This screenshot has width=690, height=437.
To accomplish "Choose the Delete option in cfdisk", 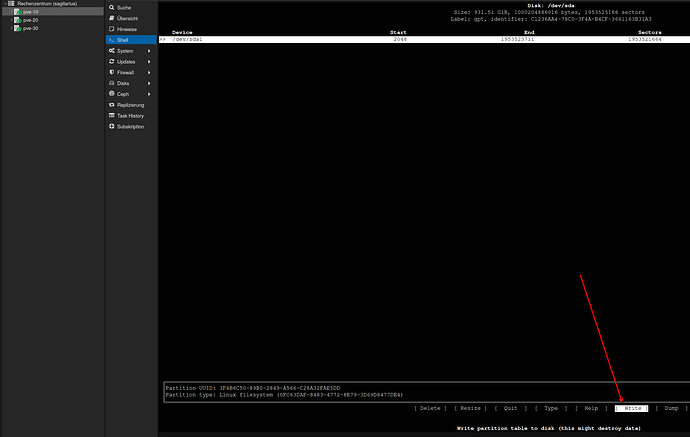I will [430, 408].
